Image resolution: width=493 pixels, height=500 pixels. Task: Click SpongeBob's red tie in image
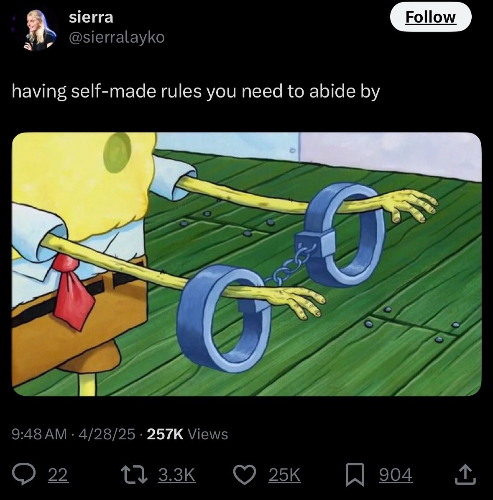(x=72, y=290)
